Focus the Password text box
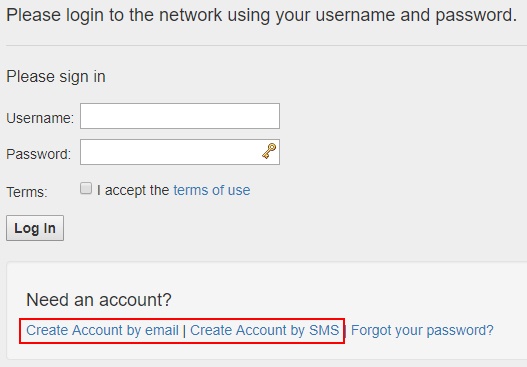This screenshot has height=367, width=527. click(180, 152)
